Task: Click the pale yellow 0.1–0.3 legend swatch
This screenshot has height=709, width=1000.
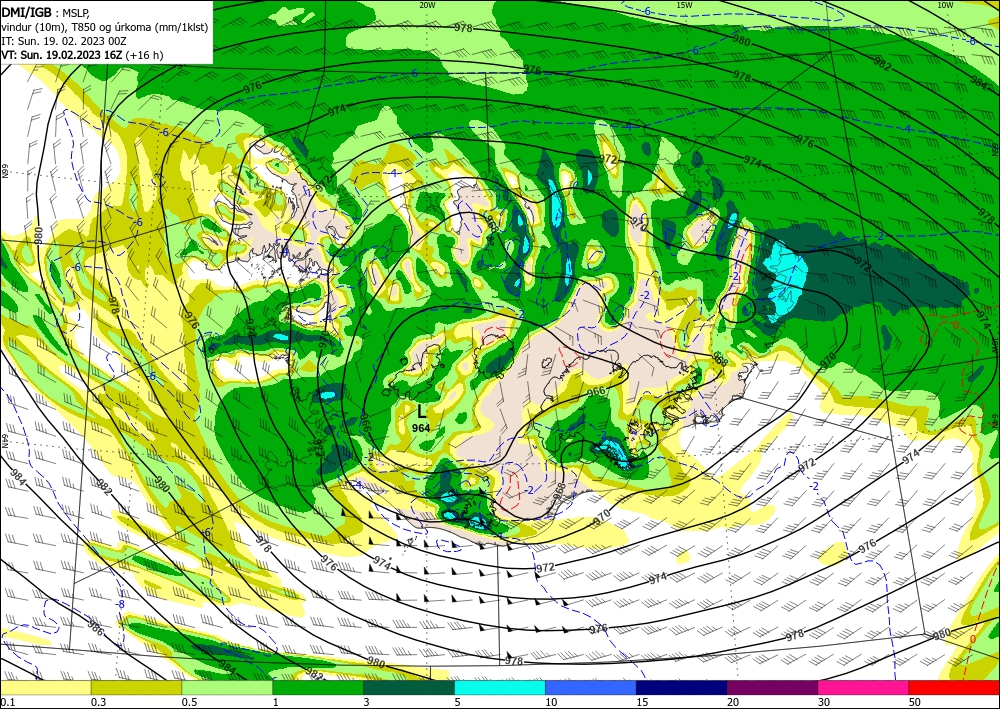Action: click(x=46, y=688)
